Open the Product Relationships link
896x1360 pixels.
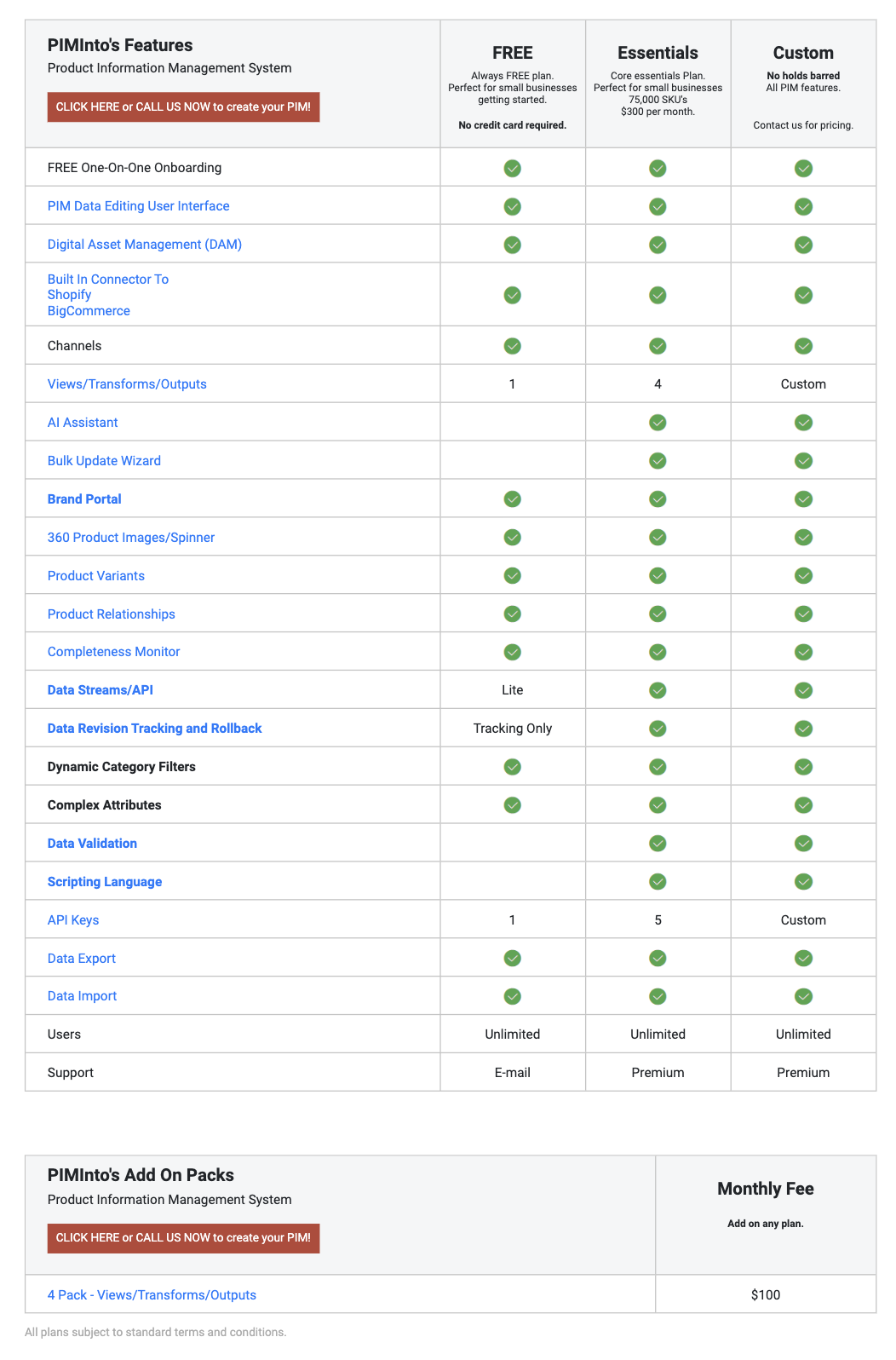click(x=111, y=614)
